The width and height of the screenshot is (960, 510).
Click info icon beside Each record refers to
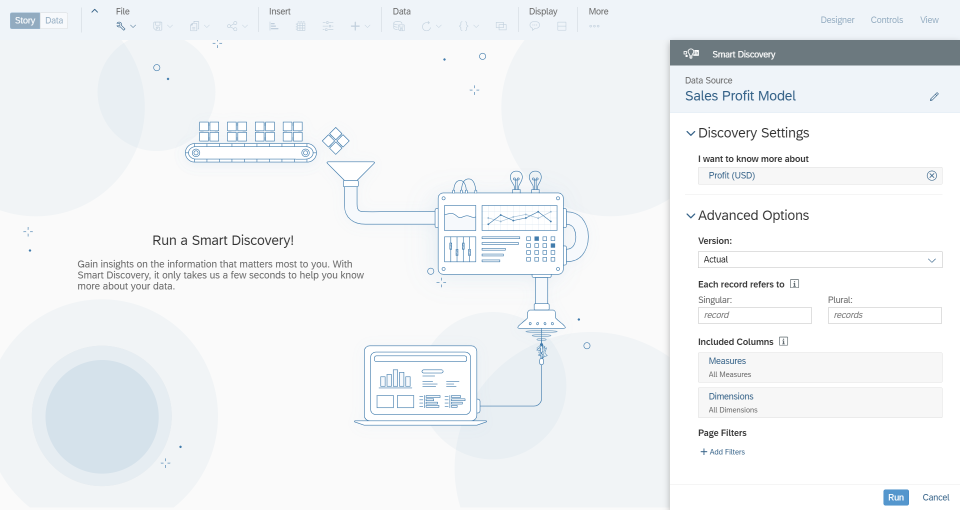pyautogui.click(x=794, y=284)
